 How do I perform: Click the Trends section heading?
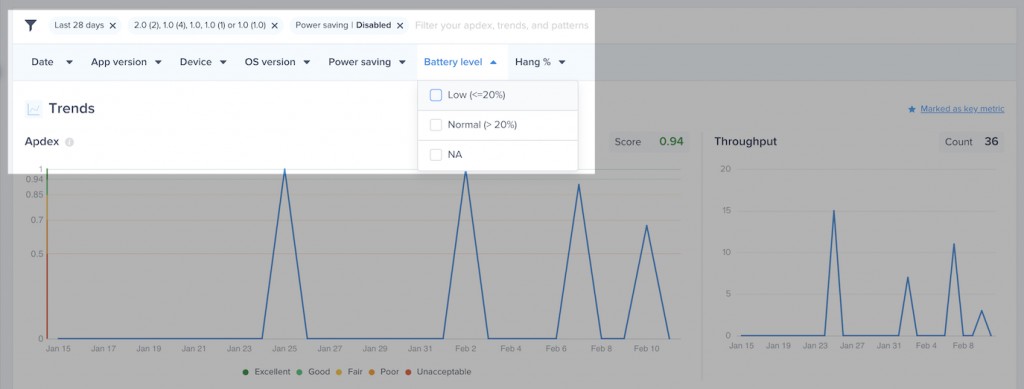[72, 108]
